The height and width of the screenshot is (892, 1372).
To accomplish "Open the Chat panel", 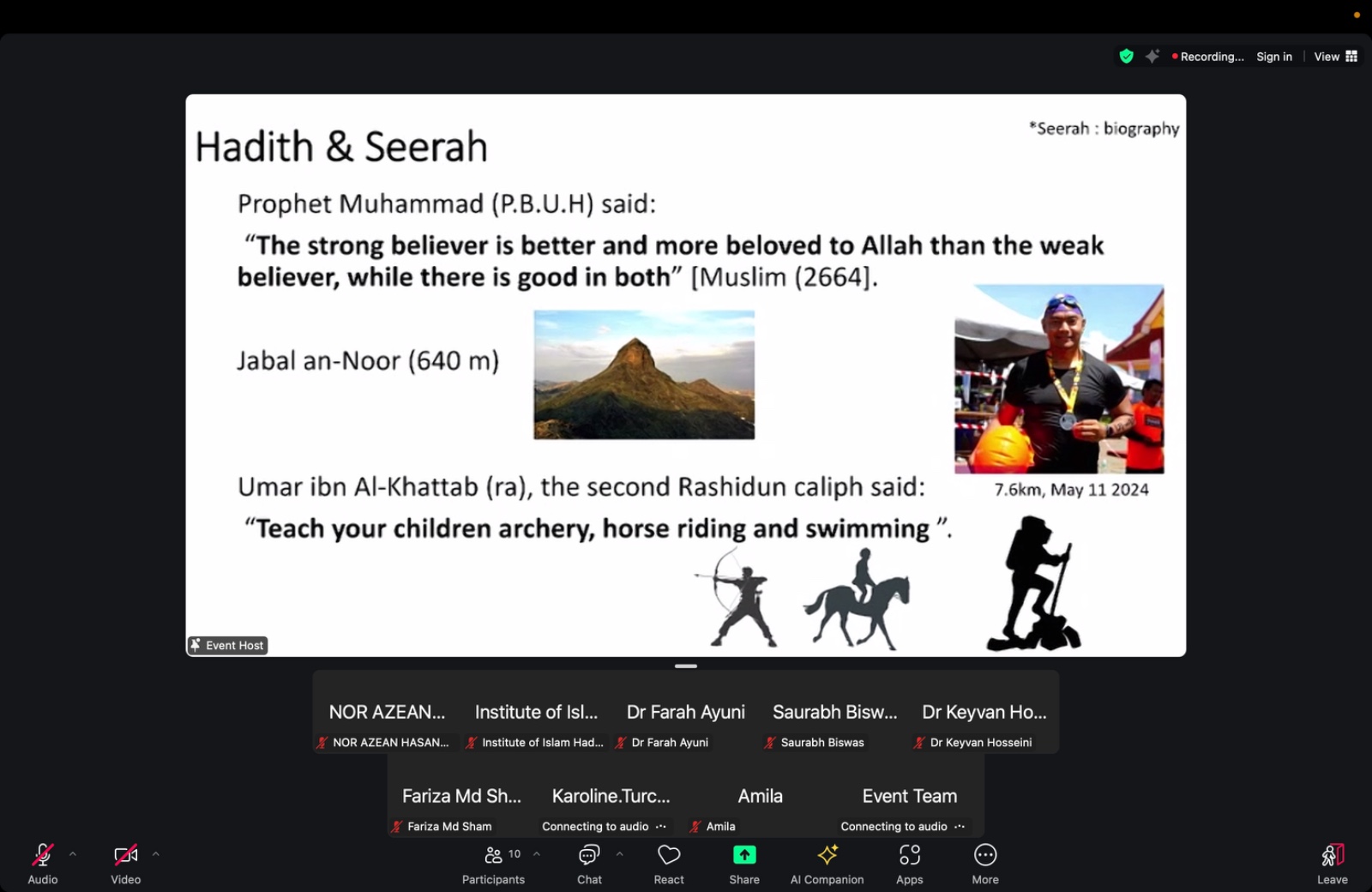I will (x=589, y=863).
